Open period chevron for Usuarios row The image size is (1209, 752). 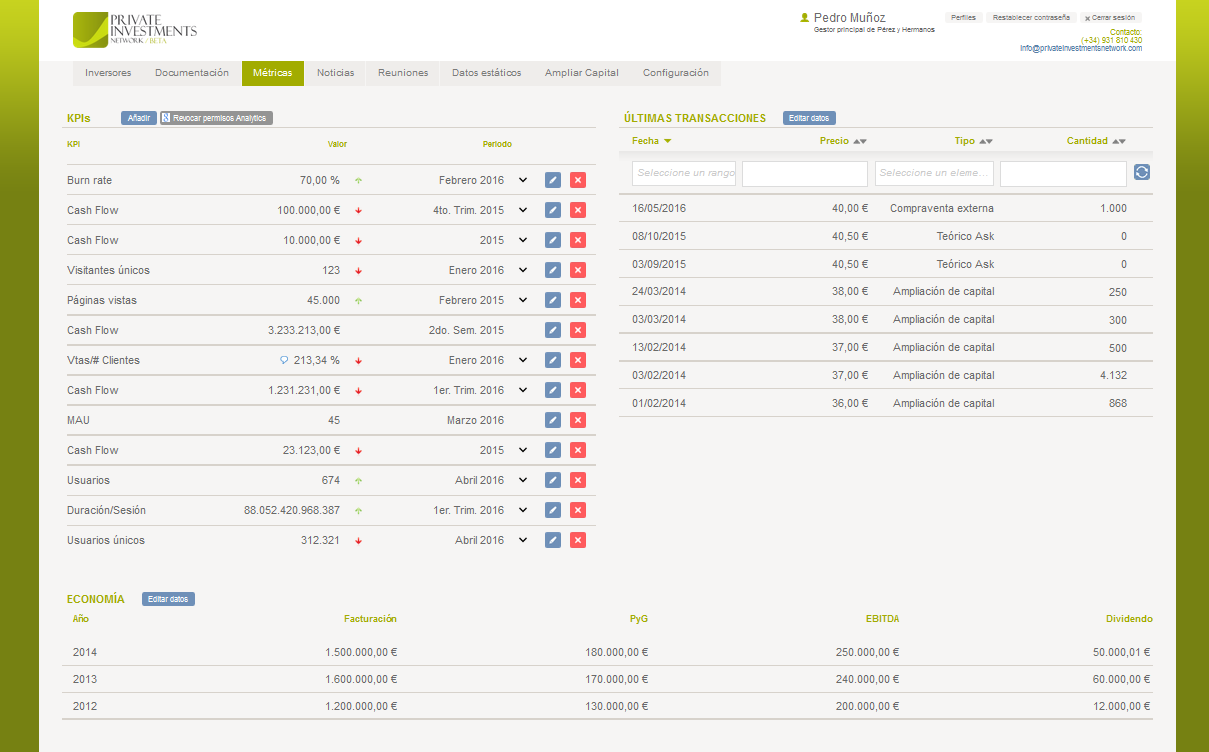tap(522, 480)
